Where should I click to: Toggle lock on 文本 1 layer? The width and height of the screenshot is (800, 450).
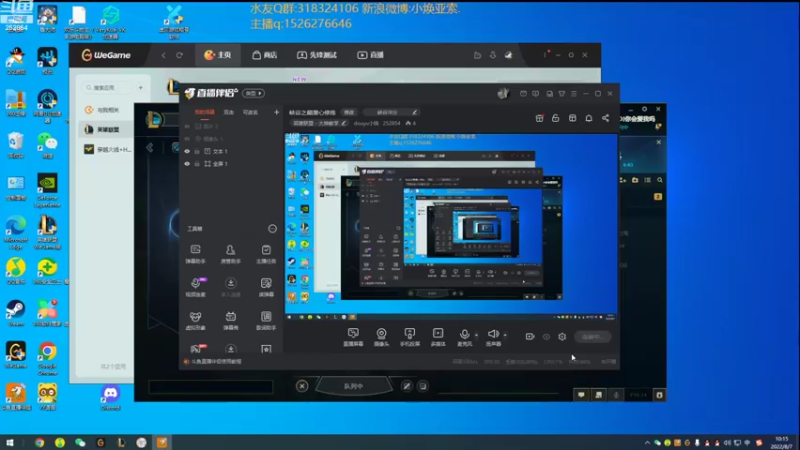pyautogui.click(x=197, y=151)
